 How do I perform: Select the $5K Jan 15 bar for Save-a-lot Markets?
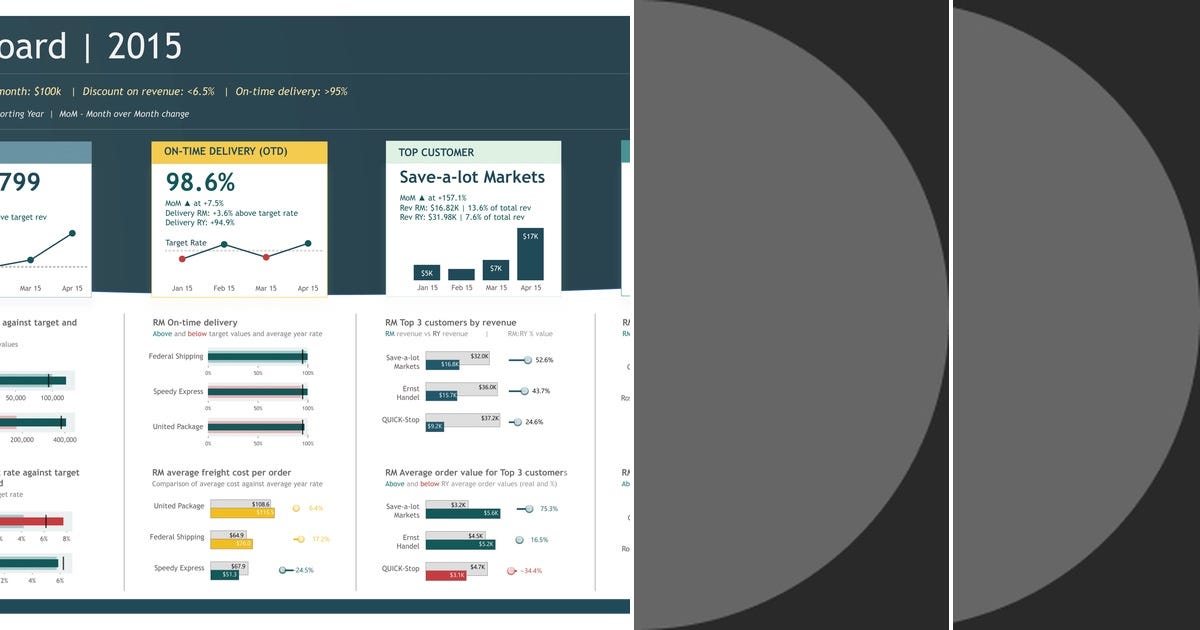pos(426,272)
